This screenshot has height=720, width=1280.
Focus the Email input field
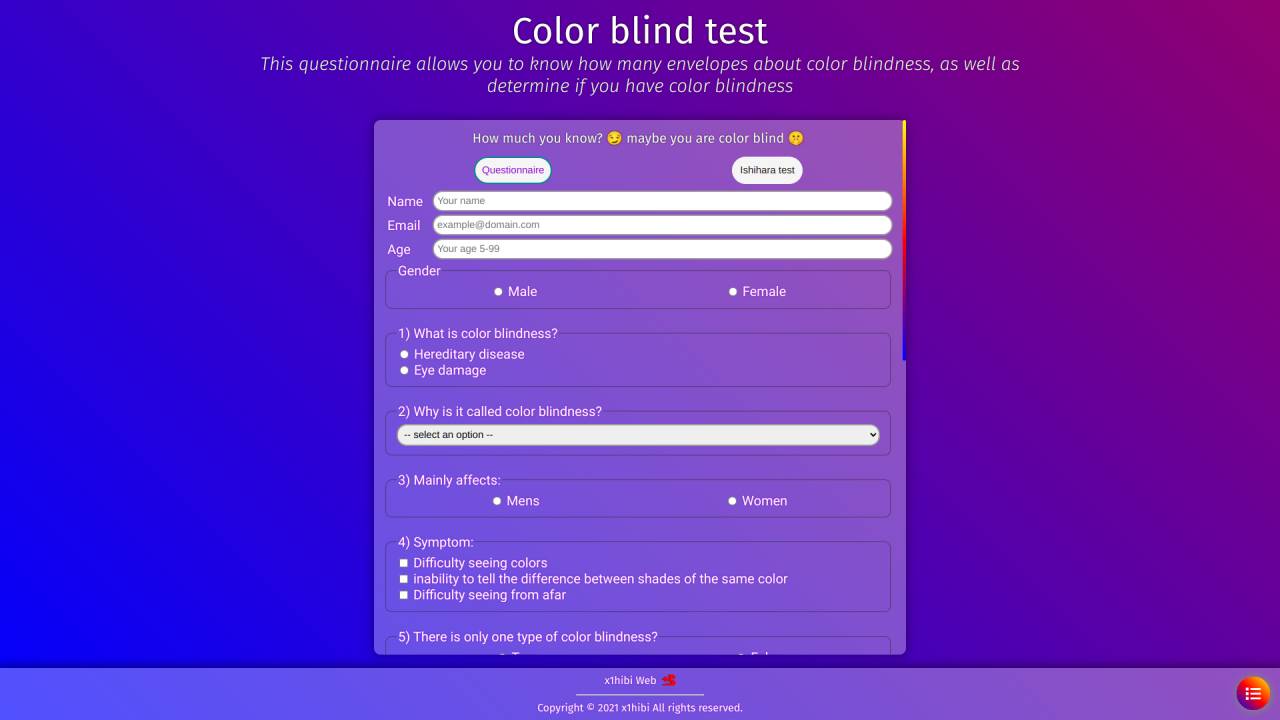pos(662,225)
